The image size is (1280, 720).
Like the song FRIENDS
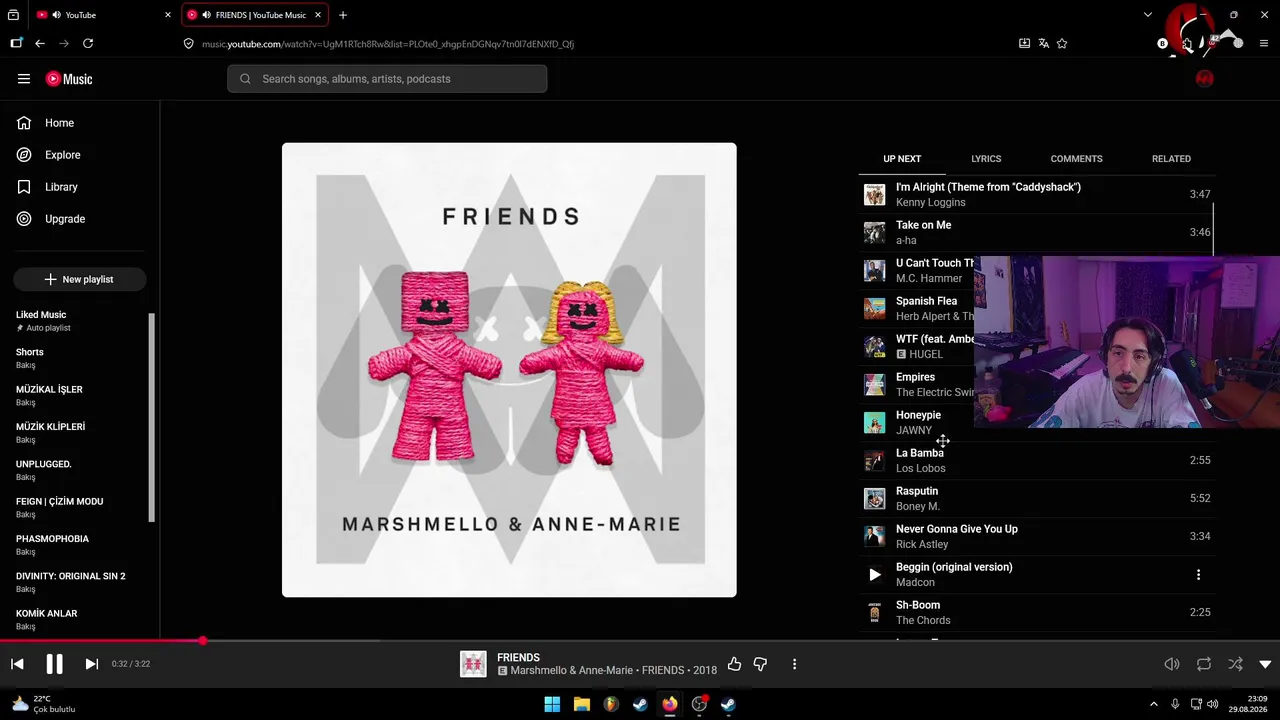tap(734, 664)
